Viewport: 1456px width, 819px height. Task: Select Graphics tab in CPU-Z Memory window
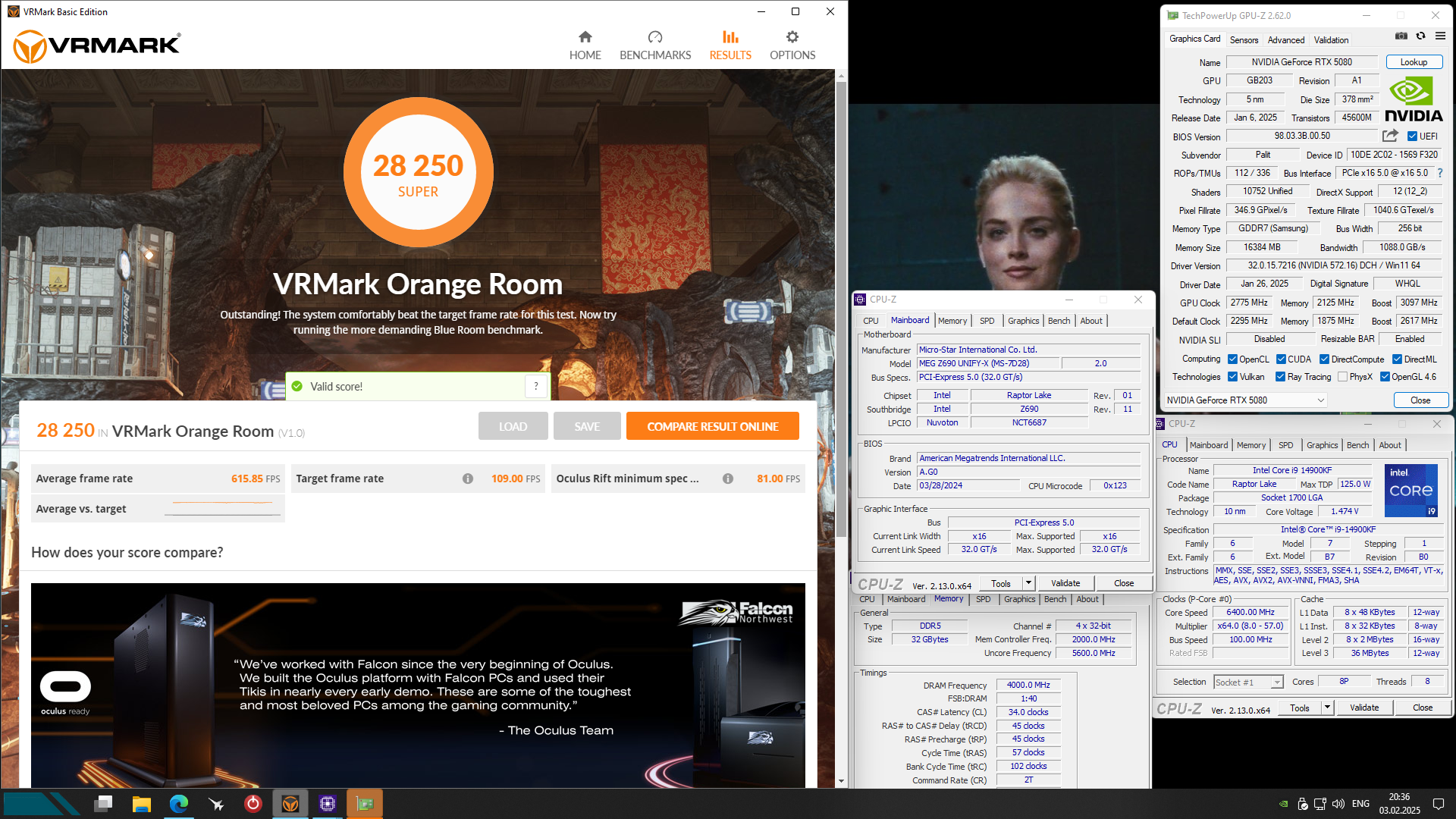[1019, 599]
